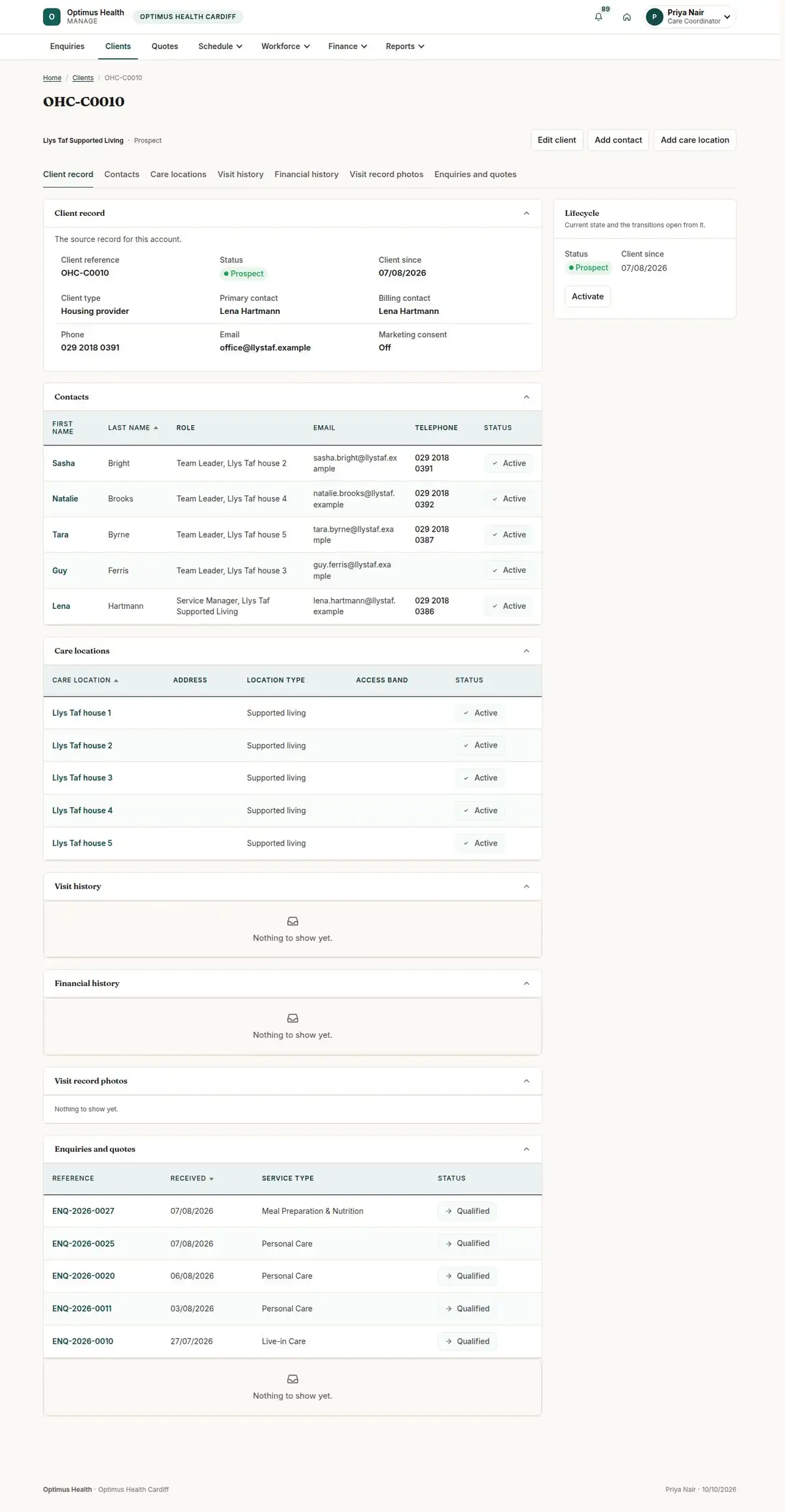Sort by Care Location column header
The height and width of the screenshot is (1512, 785).
coord(85,680)
